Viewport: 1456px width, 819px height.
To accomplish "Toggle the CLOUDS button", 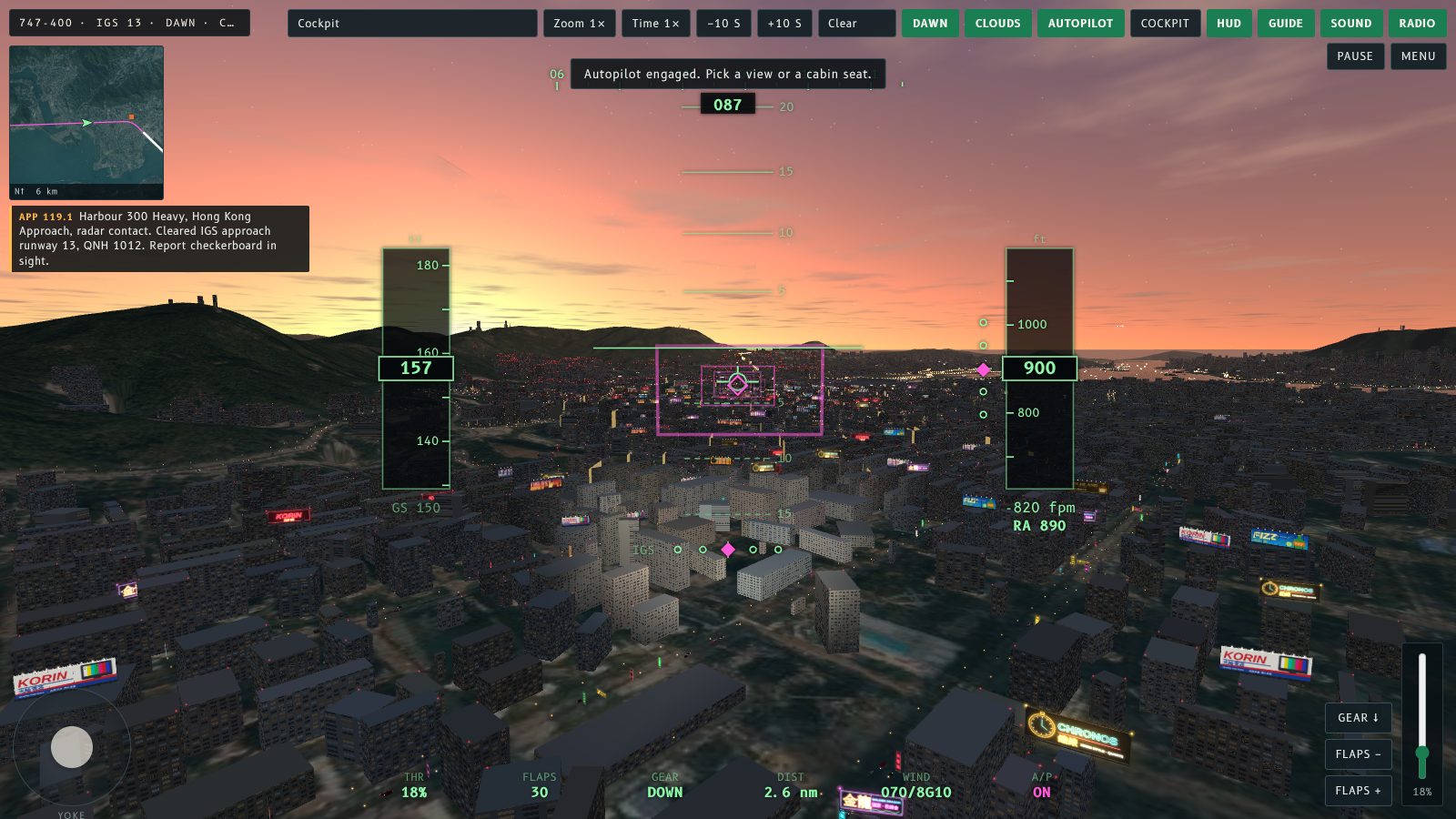I will pos(997,24).
